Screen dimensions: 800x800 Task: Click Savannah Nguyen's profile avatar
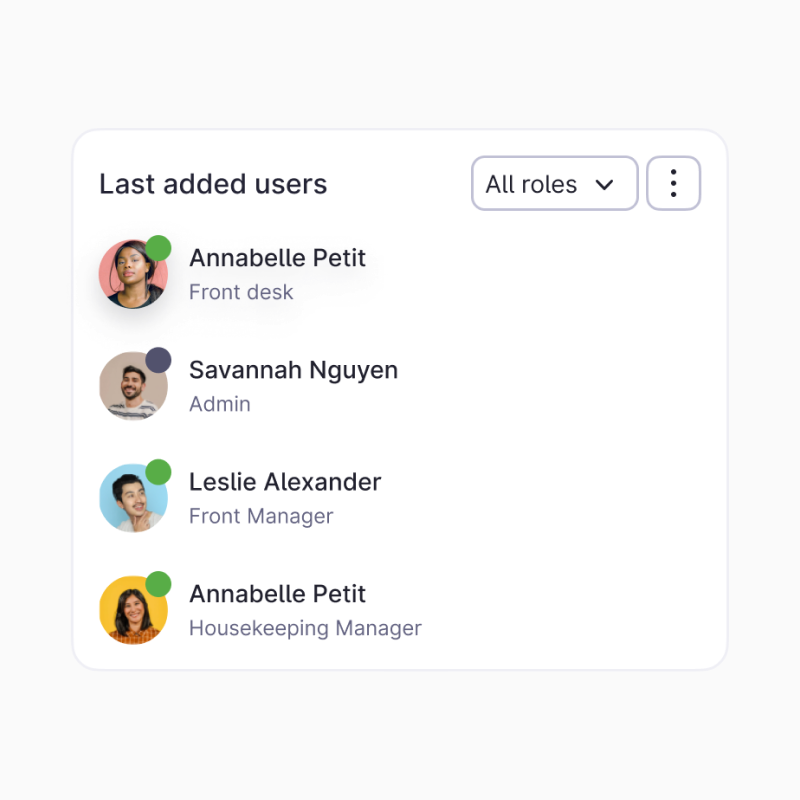133,386
